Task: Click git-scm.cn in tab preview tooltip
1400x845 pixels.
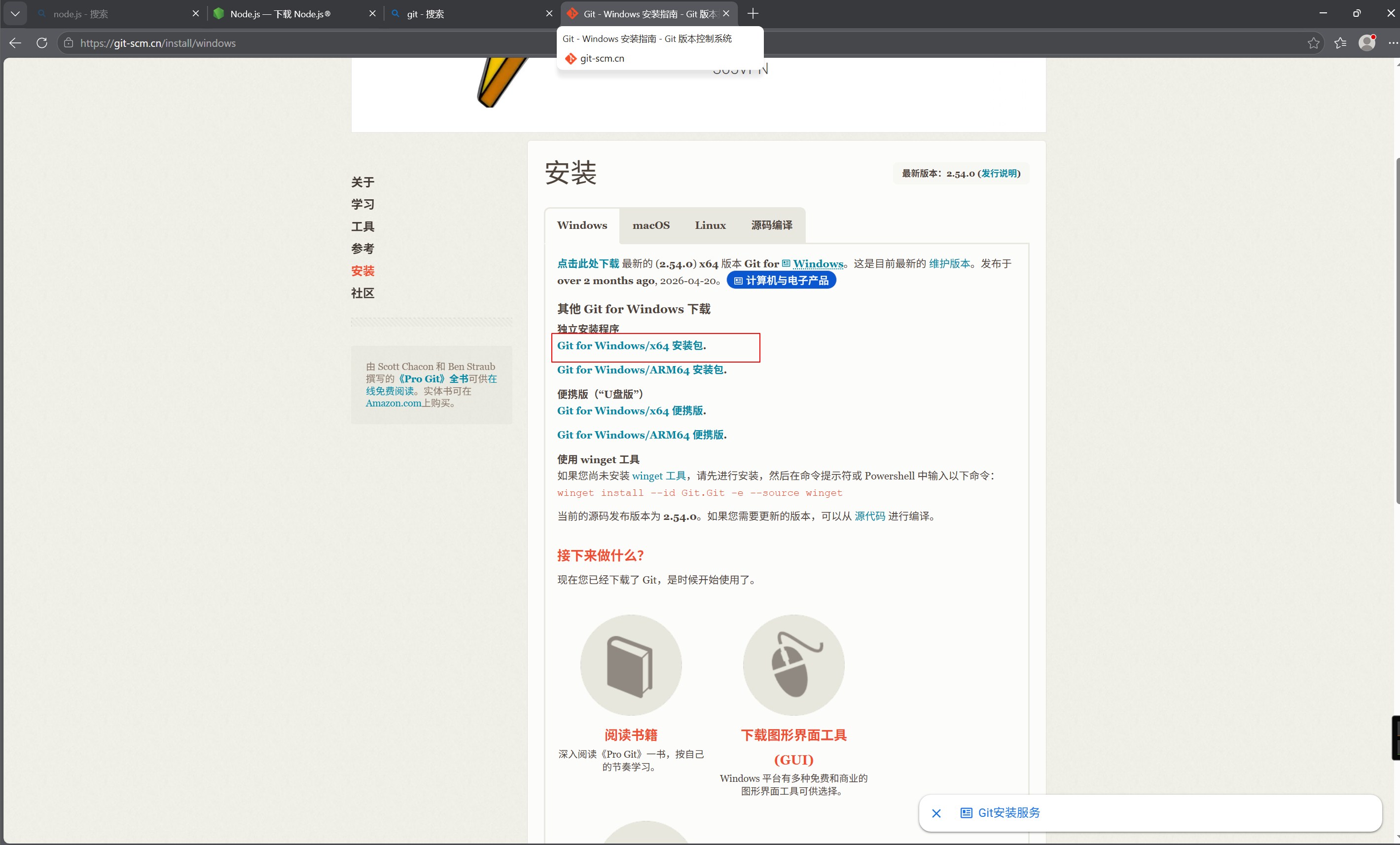Action: click(602, 59)
